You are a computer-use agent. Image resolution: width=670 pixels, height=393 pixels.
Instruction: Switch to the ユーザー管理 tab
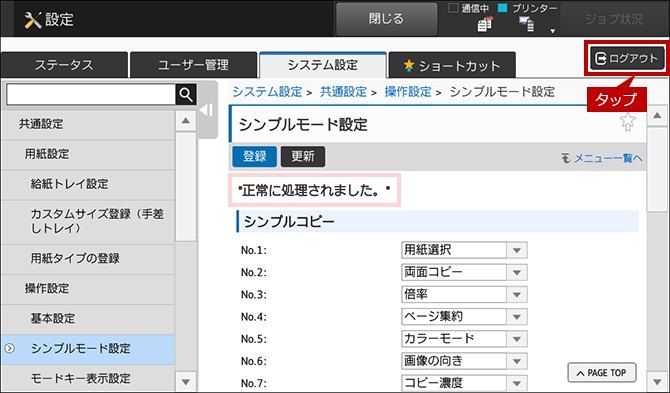pos(193,65)
